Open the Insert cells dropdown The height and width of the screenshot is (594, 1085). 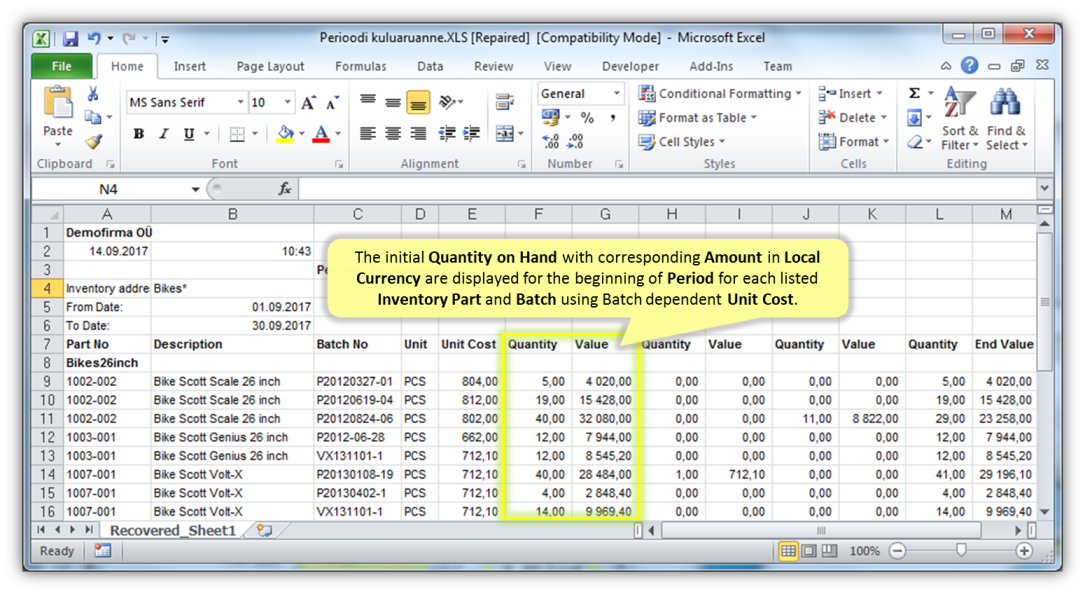[x=879, y=93]
